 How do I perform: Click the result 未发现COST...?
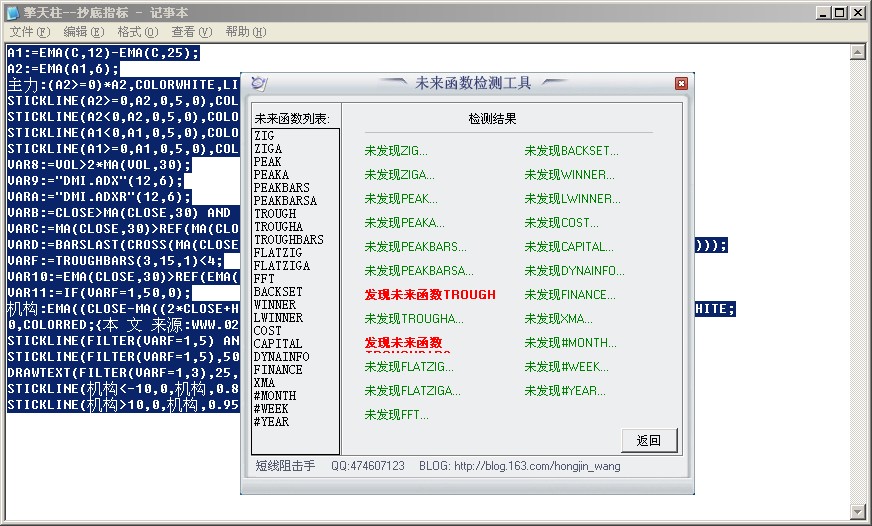tap(562, 223)
